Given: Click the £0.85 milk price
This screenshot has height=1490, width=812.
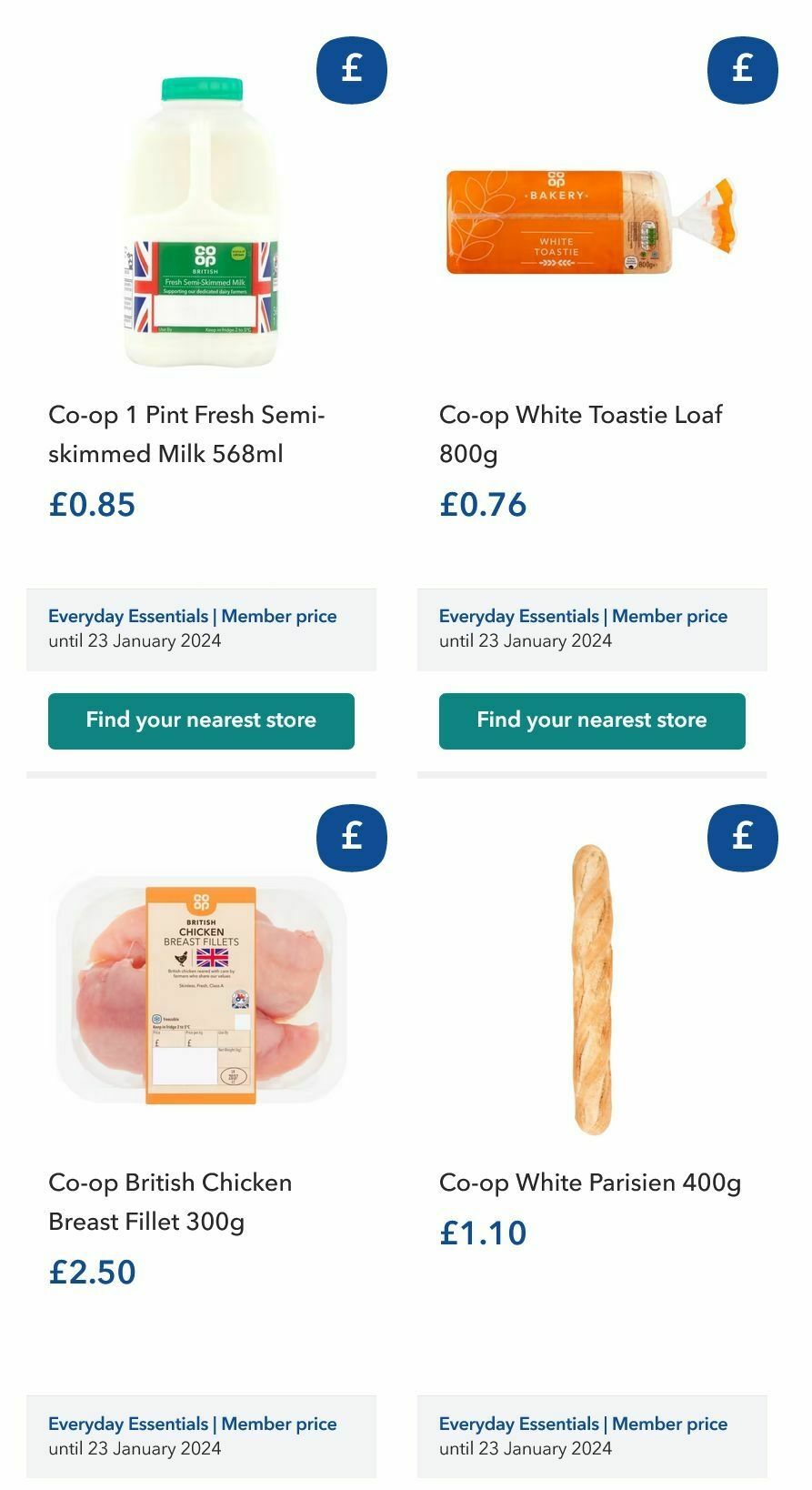Looking at the screenshot, I should pos(91,504).
